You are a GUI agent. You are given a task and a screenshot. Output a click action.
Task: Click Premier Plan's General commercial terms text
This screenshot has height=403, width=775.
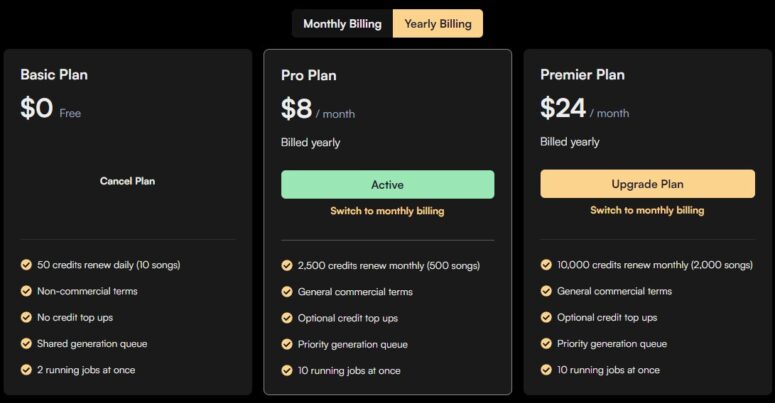coord(614,291)
